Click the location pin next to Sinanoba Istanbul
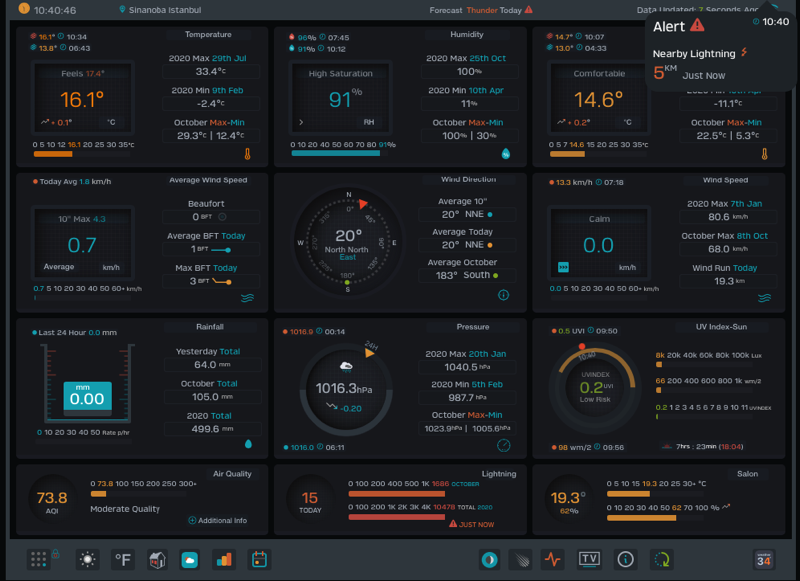 click(122, 10)
